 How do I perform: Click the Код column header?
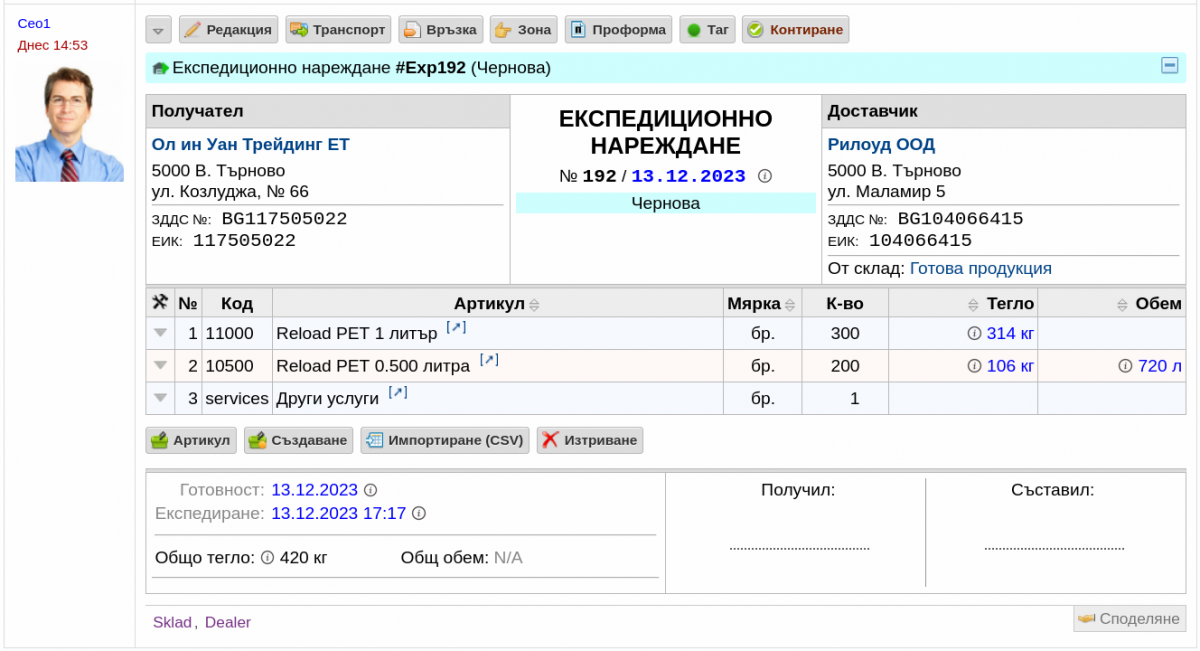click(x=237, y=304)
